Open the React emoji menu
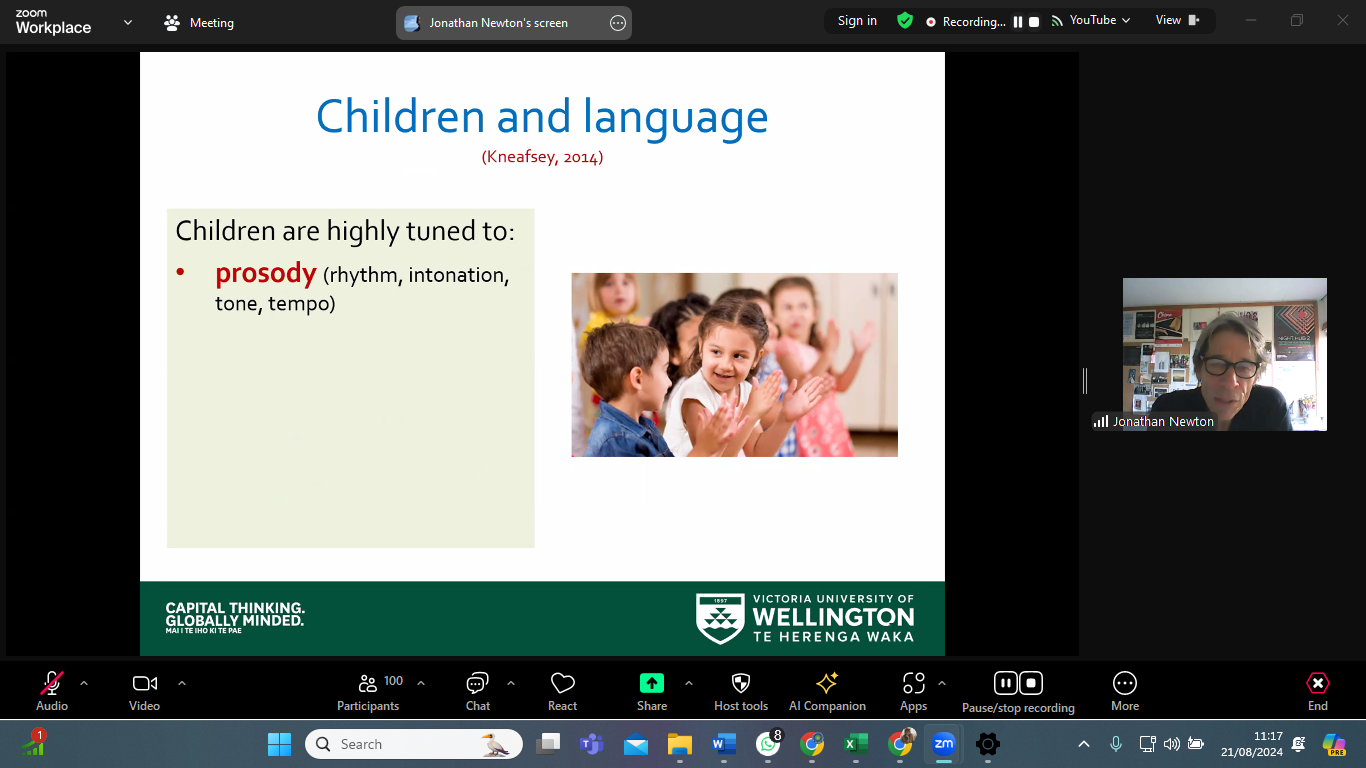 562,691
